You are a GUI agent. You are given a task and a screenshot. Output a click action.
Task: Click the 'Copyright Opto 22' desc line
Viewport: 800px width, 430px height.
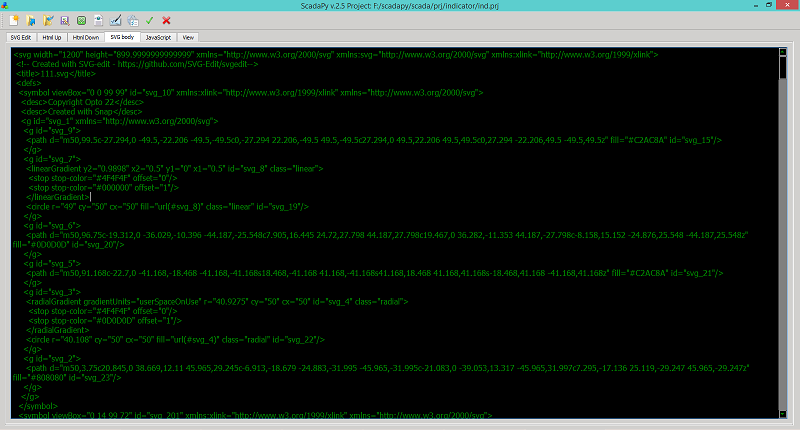pos(82,102)
